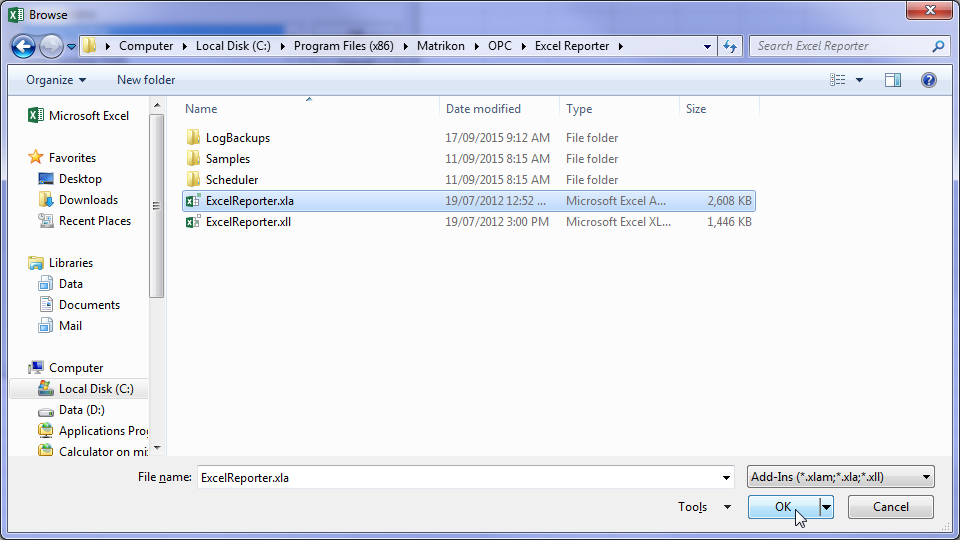Screen dimensions: 960x540
Task: Select the LogBackups folder icon
Action: coord(193,137)
